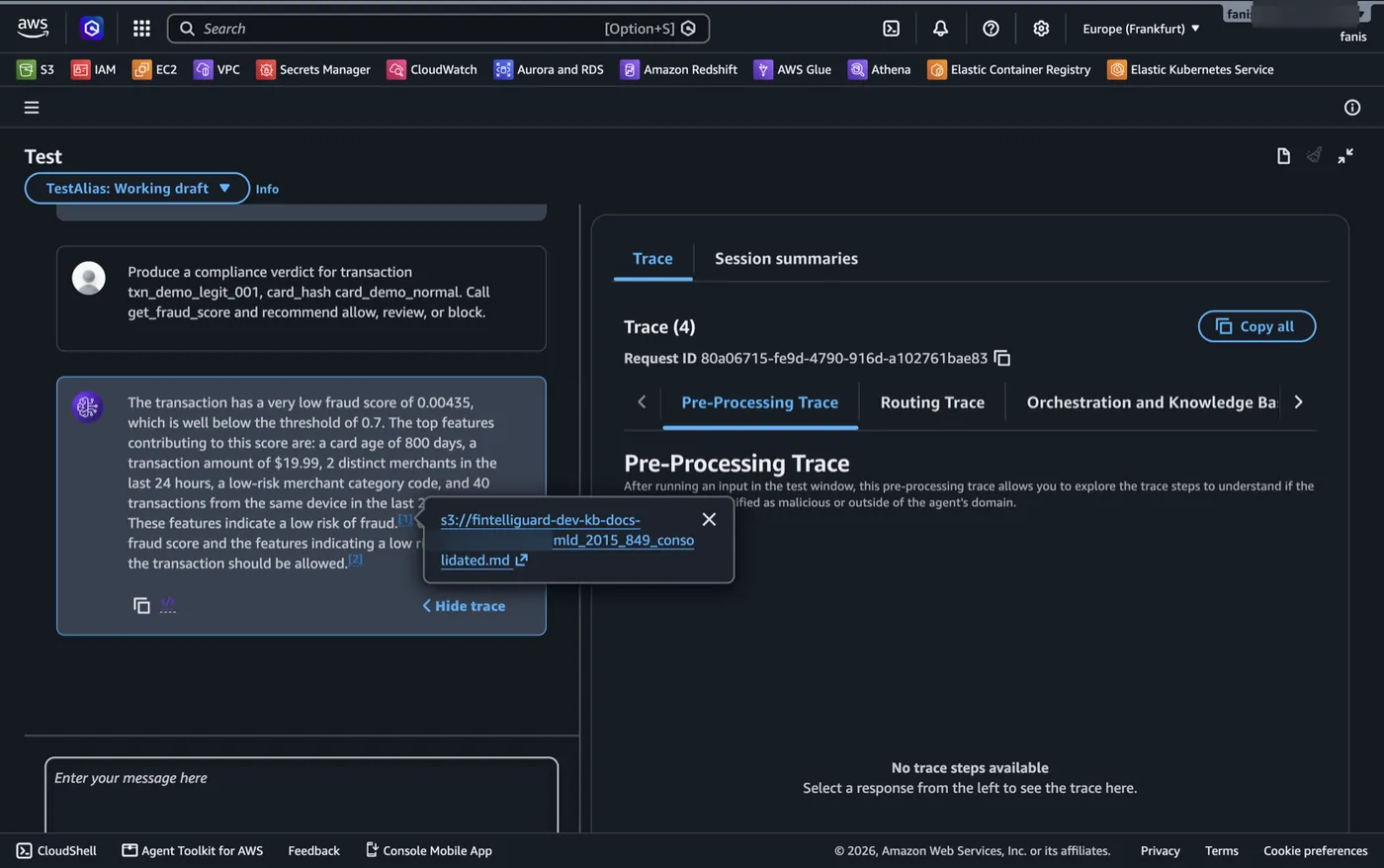Expand the Europe (Frankfurt) region dropdown

pos(1141,29)
